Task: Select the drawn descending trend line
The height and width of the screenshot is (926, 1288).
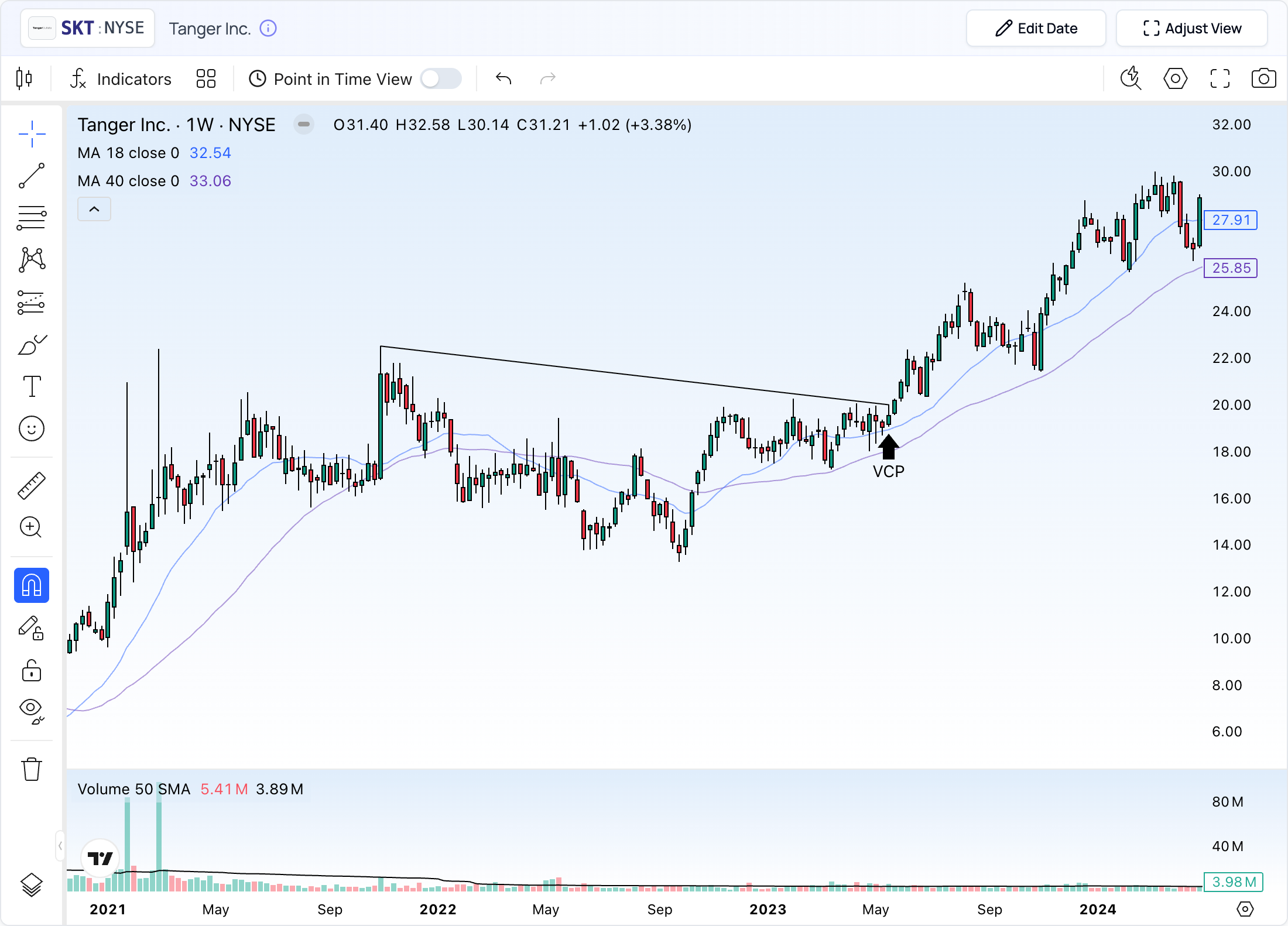Action: click(x=635, y=375)
